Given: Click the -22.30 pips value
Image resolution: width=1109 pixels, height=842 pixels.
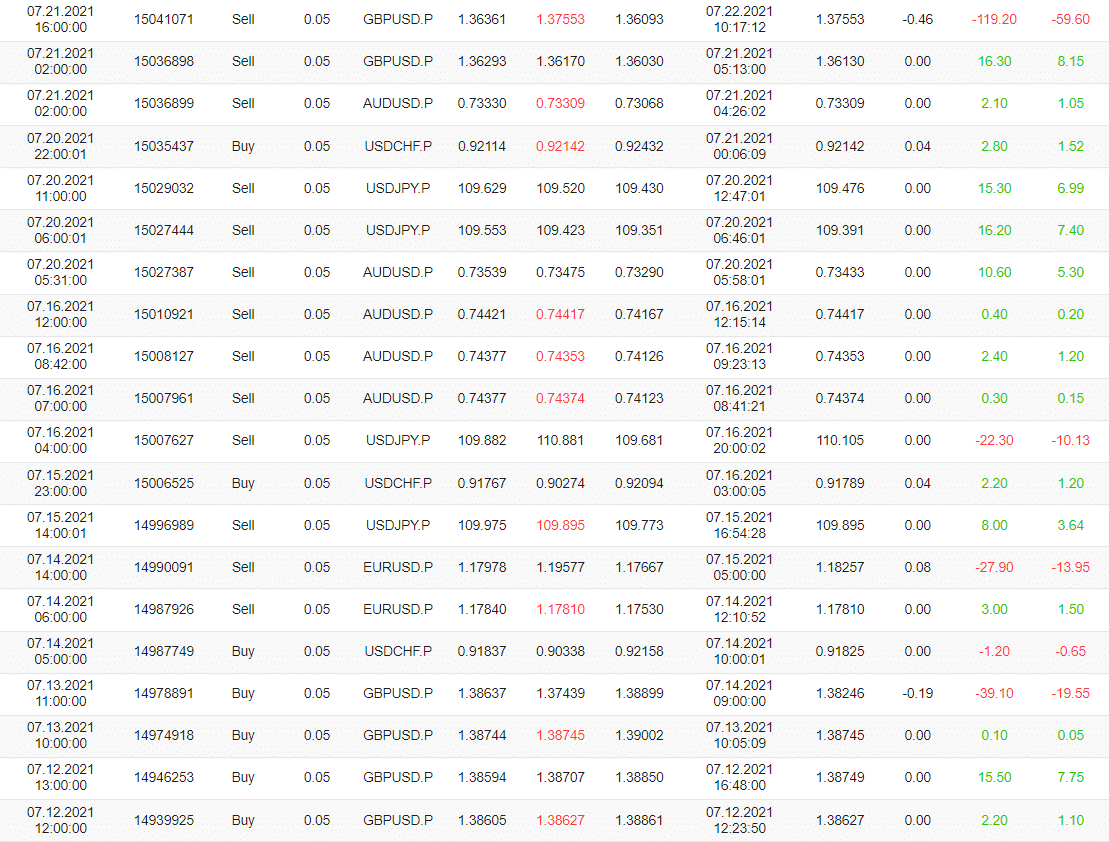Looking at the screenshot, I should [x=994, y=440].
